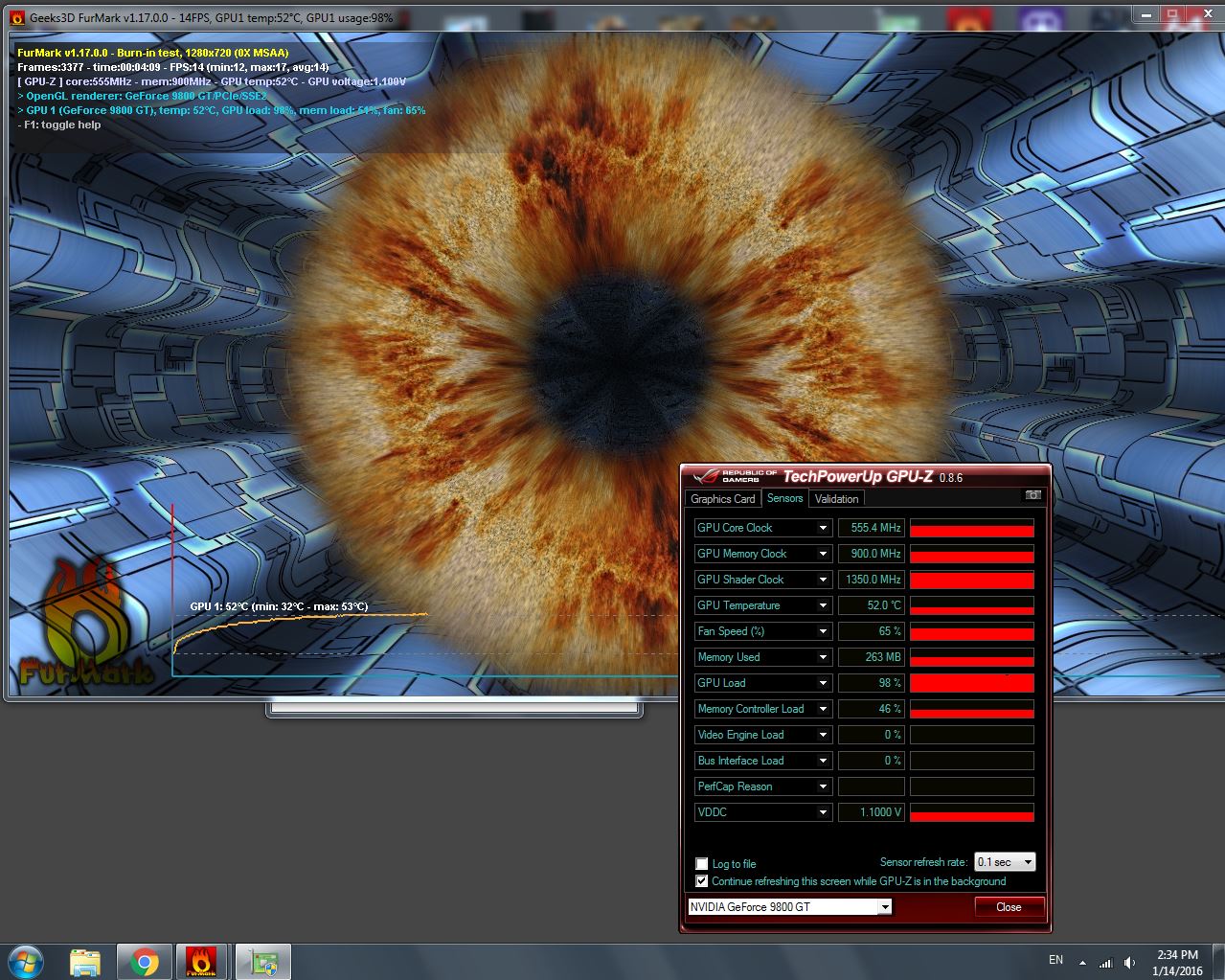Expand the GPU Load sensor dropdown

tap(823, 683)
